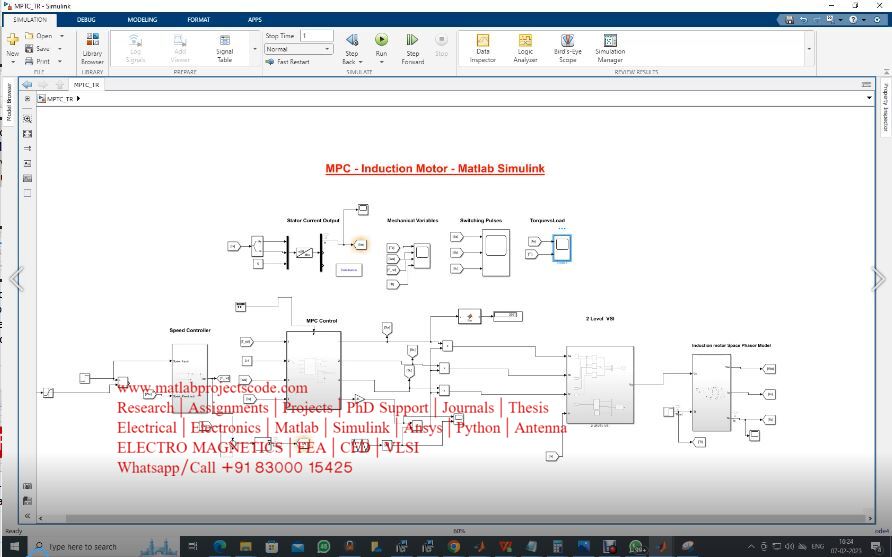Open the Data Inspector
This screenshot has width=892, height=557.
483,47
